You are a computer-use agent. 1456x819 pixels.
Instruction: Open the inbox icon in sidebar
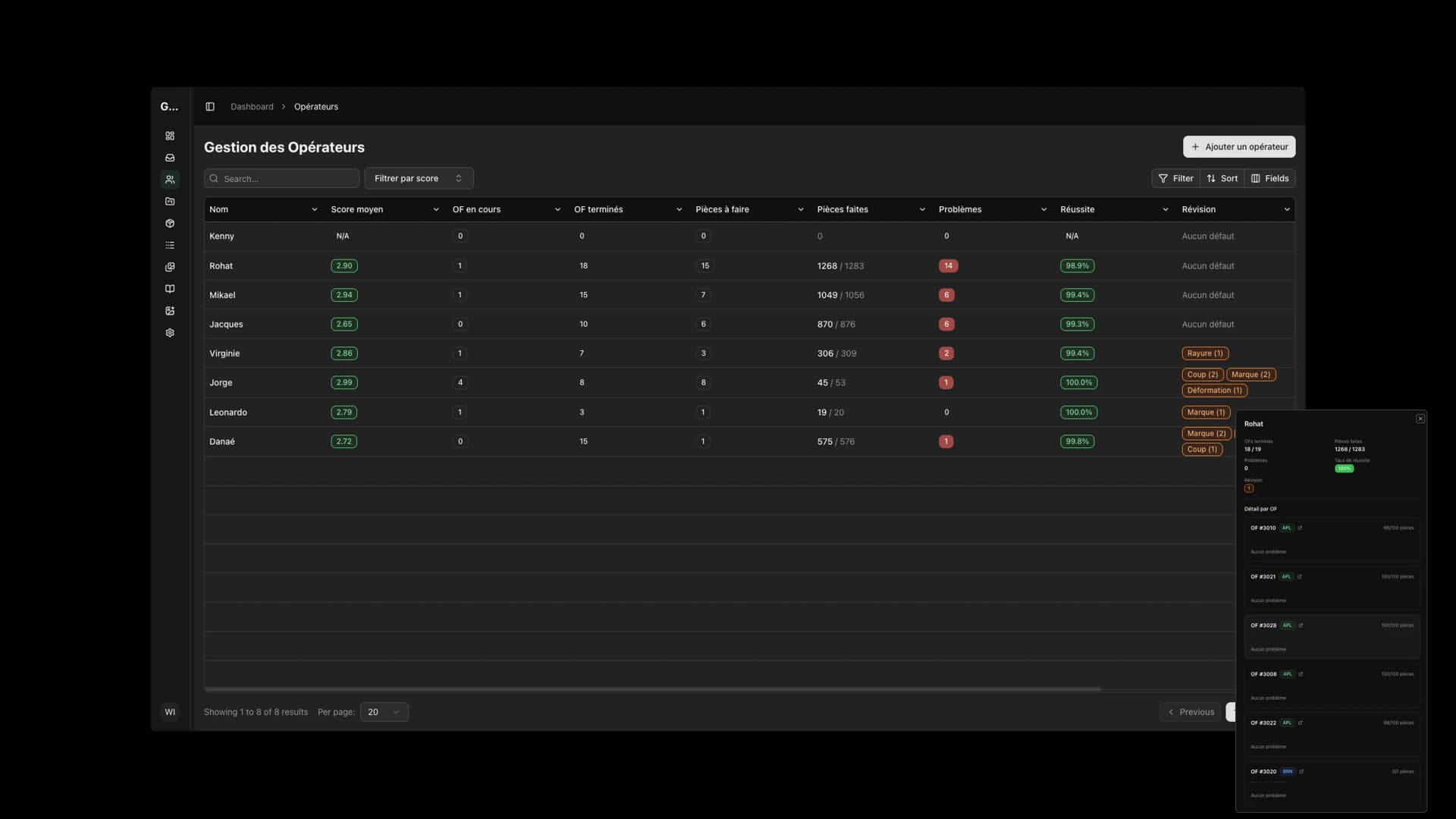point(170,158)
